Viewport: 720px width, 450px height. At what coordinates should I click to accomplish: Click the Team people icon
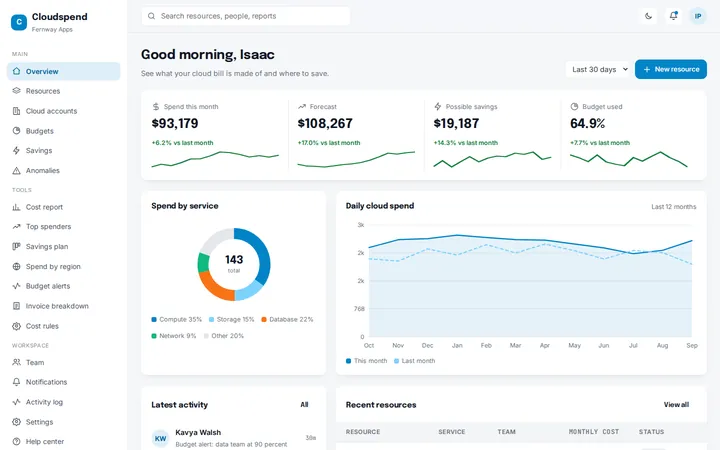click(17, 362)
